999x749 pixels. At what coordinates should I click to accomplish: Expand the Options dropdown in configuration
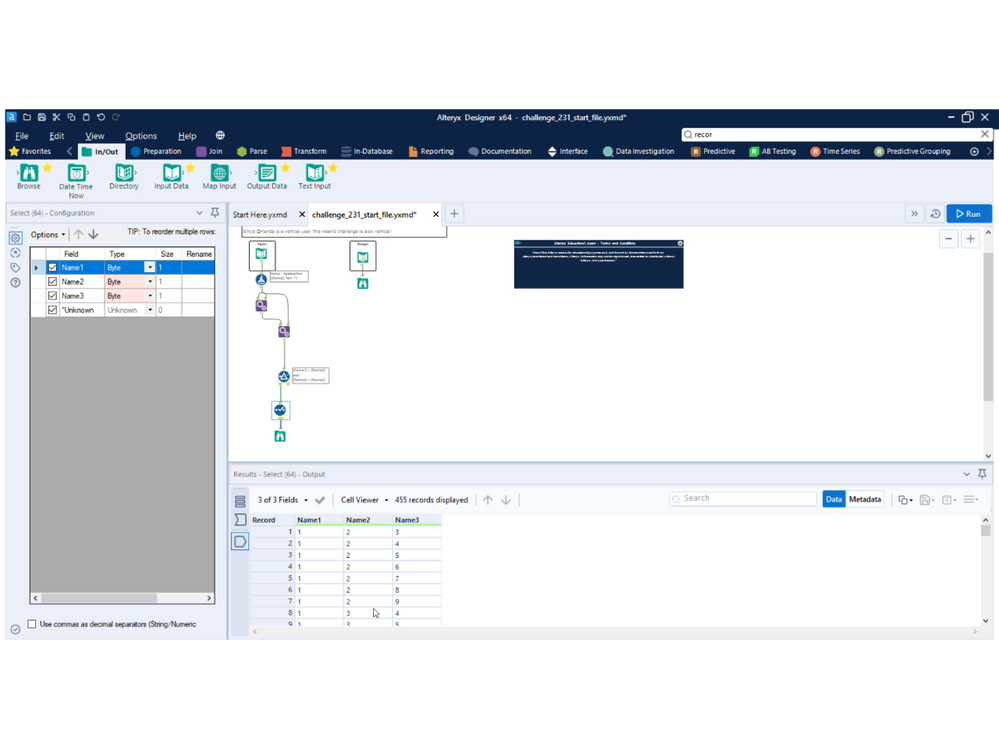48,234
